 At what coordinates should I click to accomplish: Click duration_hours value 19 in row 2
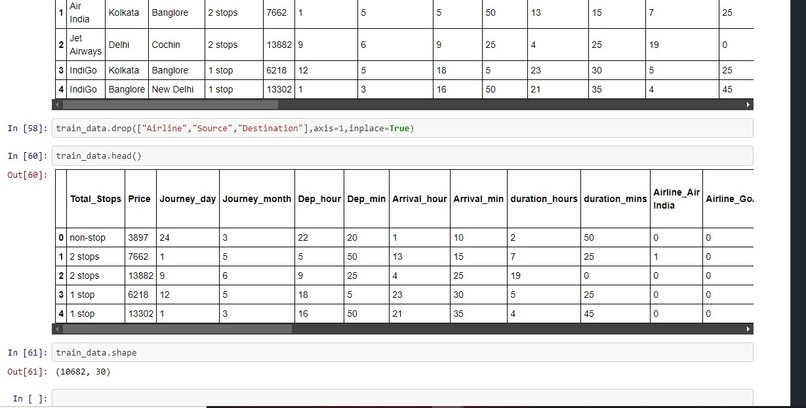(516, 275)
